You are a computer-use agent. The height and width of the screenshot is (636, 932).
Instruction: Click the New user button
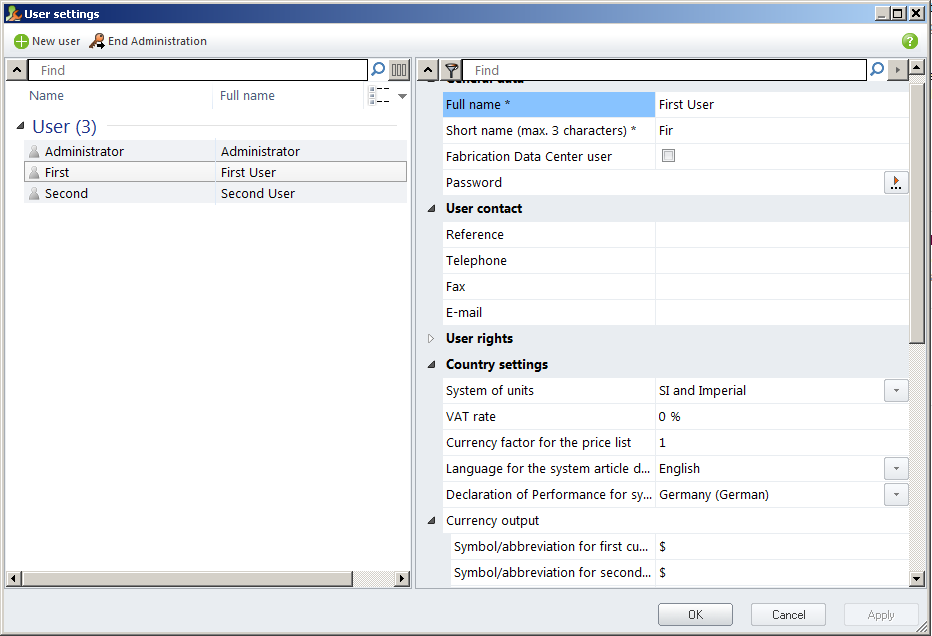point(47,41)
